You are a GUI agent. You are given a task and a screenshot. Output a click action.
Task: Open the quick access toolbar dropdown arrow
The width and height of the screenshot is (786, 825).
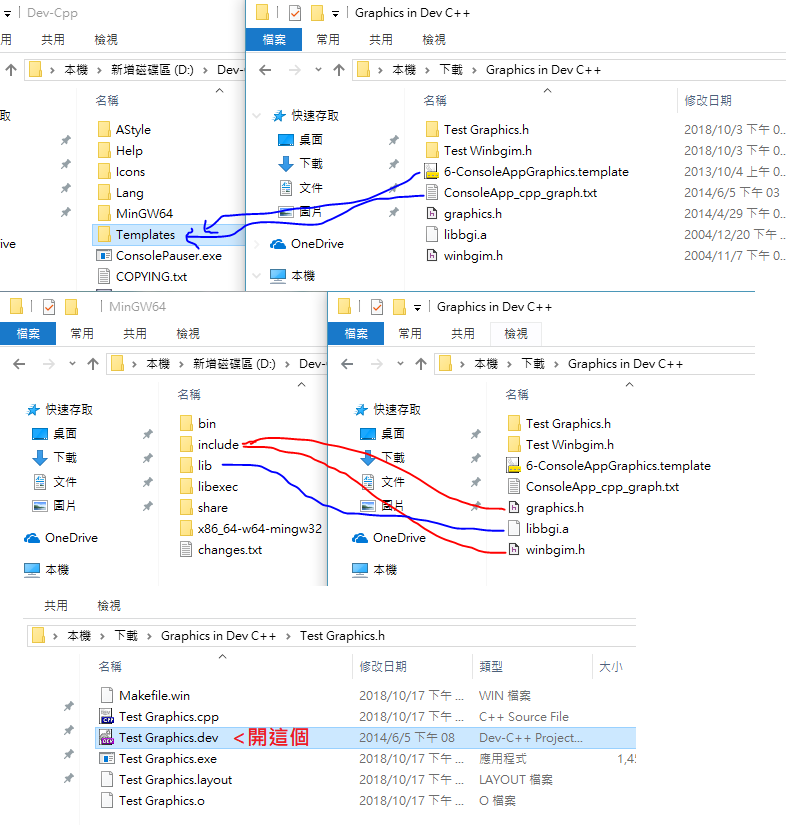click(x=335, y=13)
